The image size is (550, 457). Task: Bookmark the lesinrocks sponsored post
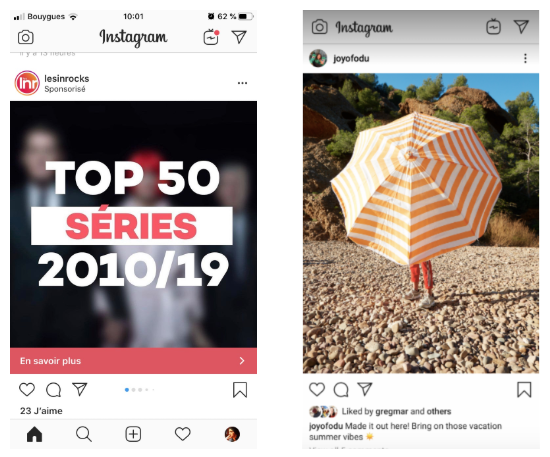coord(240,390)
